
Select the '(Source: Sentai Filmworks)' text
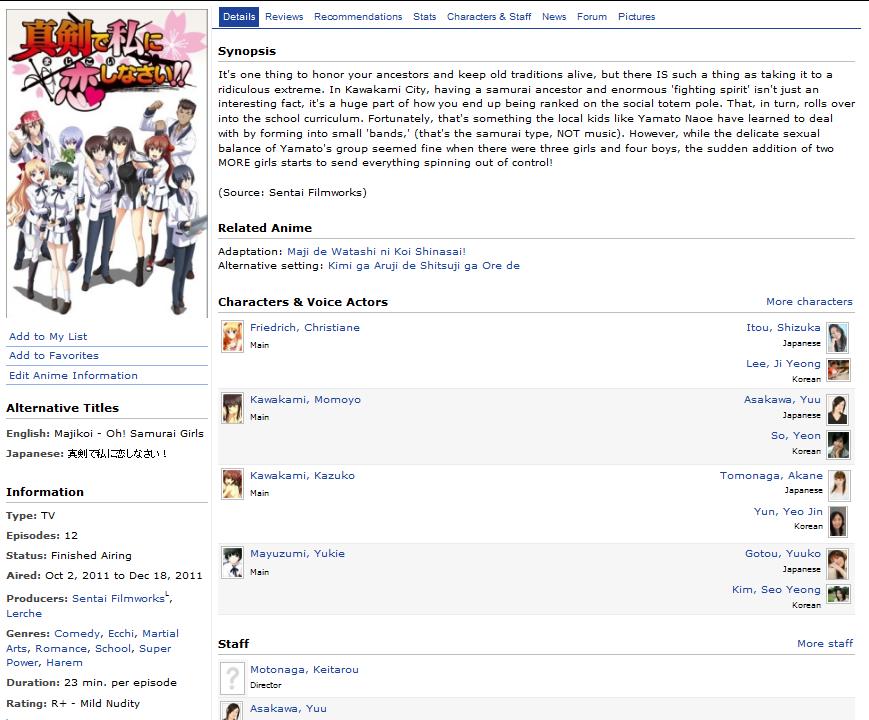[293, 192]
